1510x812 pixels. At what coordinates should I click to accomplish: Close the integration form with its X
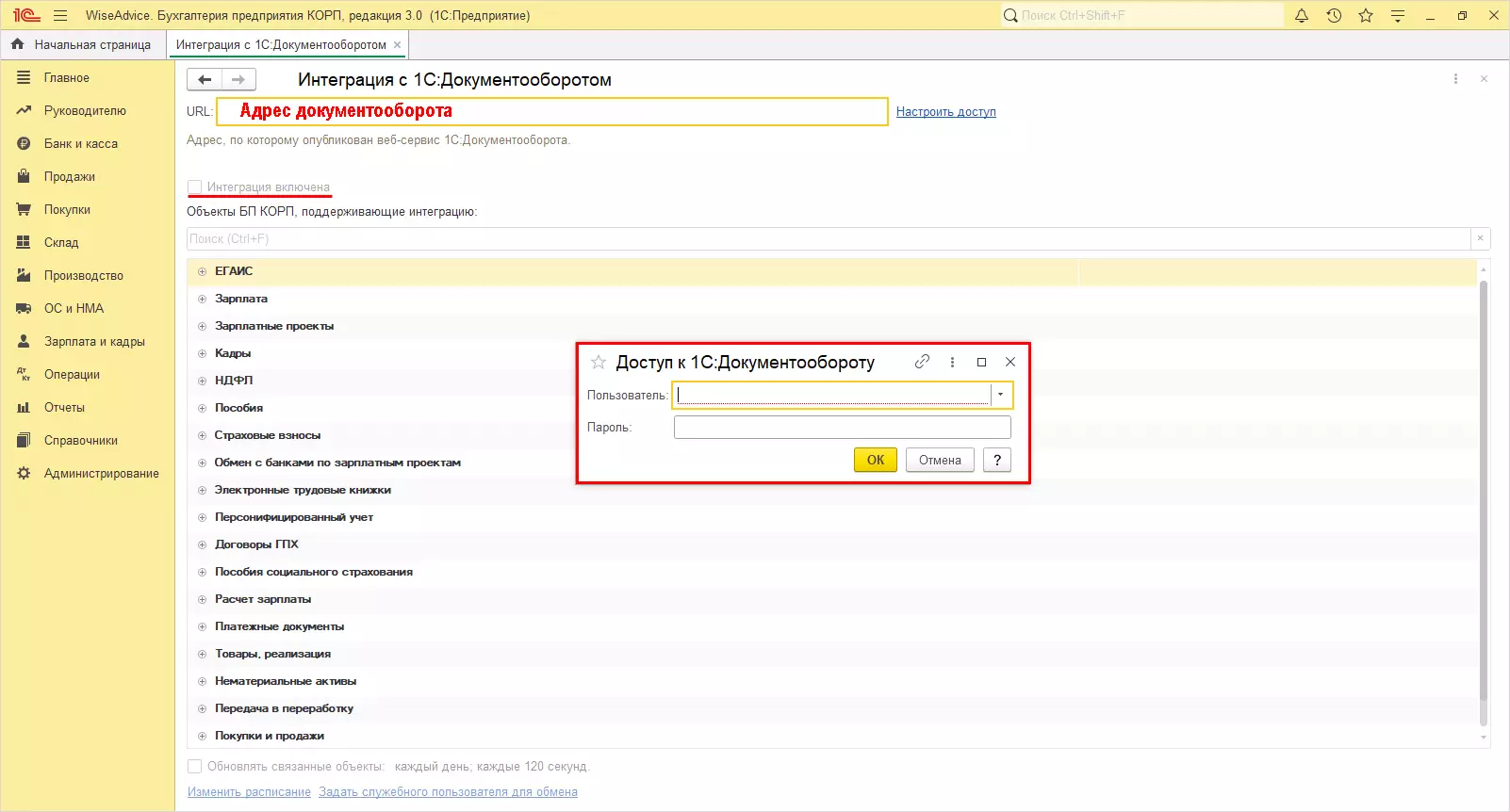[x=1484, y=79]
